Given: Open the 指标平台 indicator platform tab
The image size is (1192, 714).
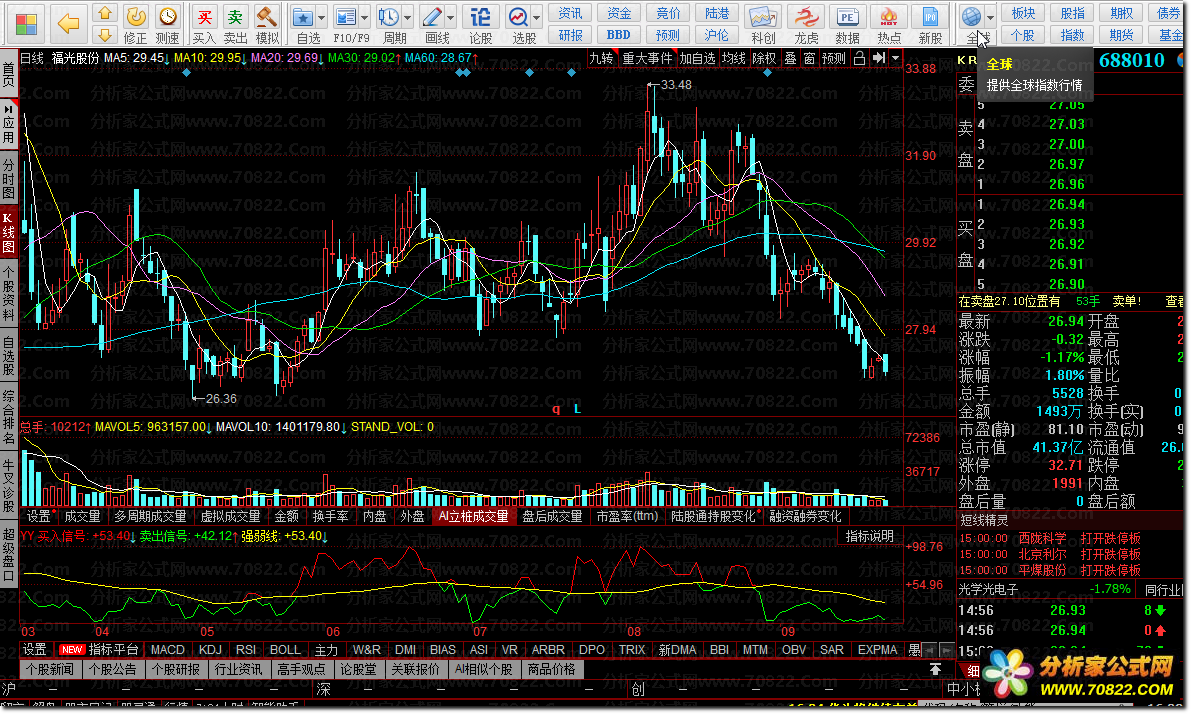Looking at the screenshot, I should pos(99,650).
